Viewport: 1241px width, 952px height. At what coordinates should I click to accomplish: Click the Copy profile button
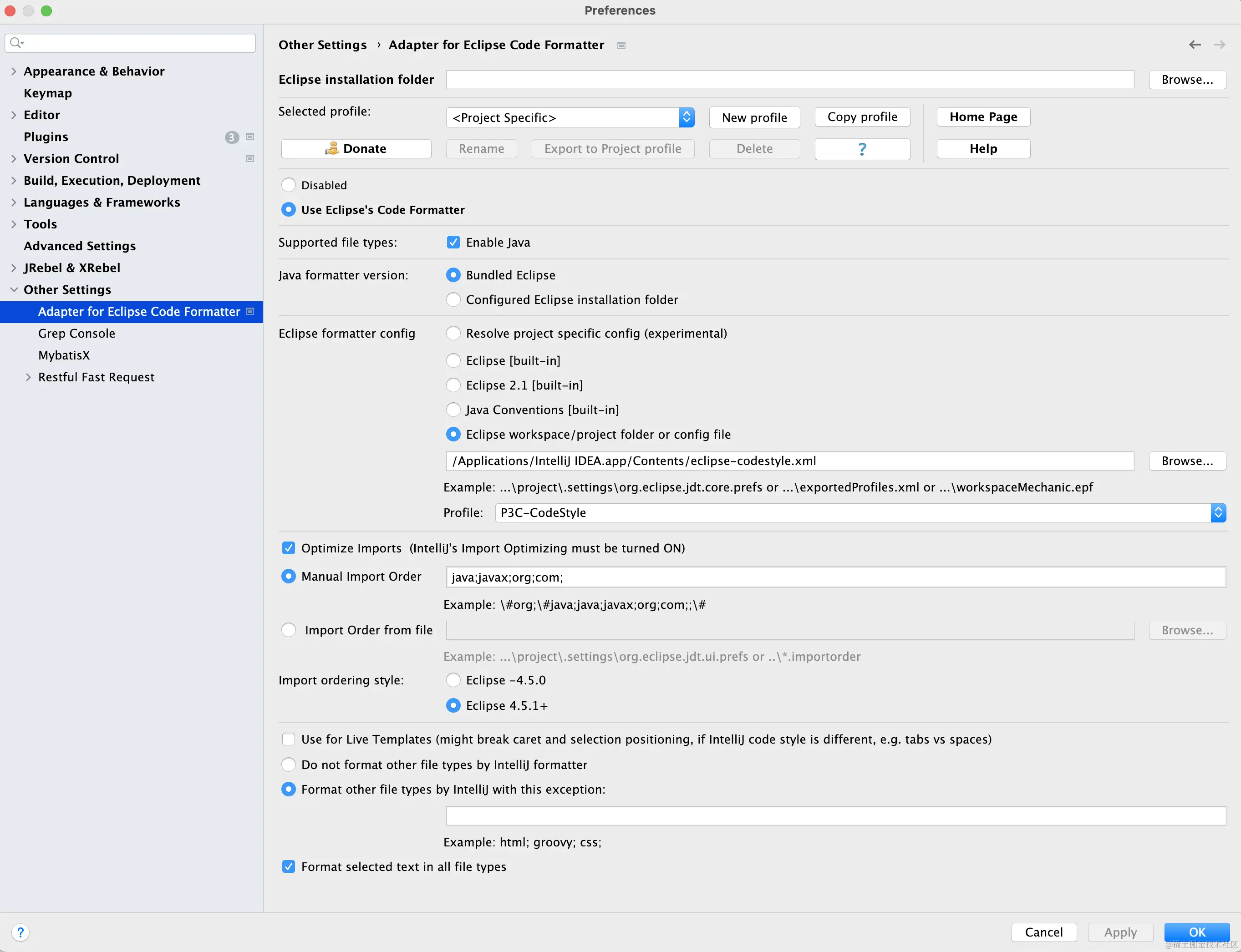862,117
